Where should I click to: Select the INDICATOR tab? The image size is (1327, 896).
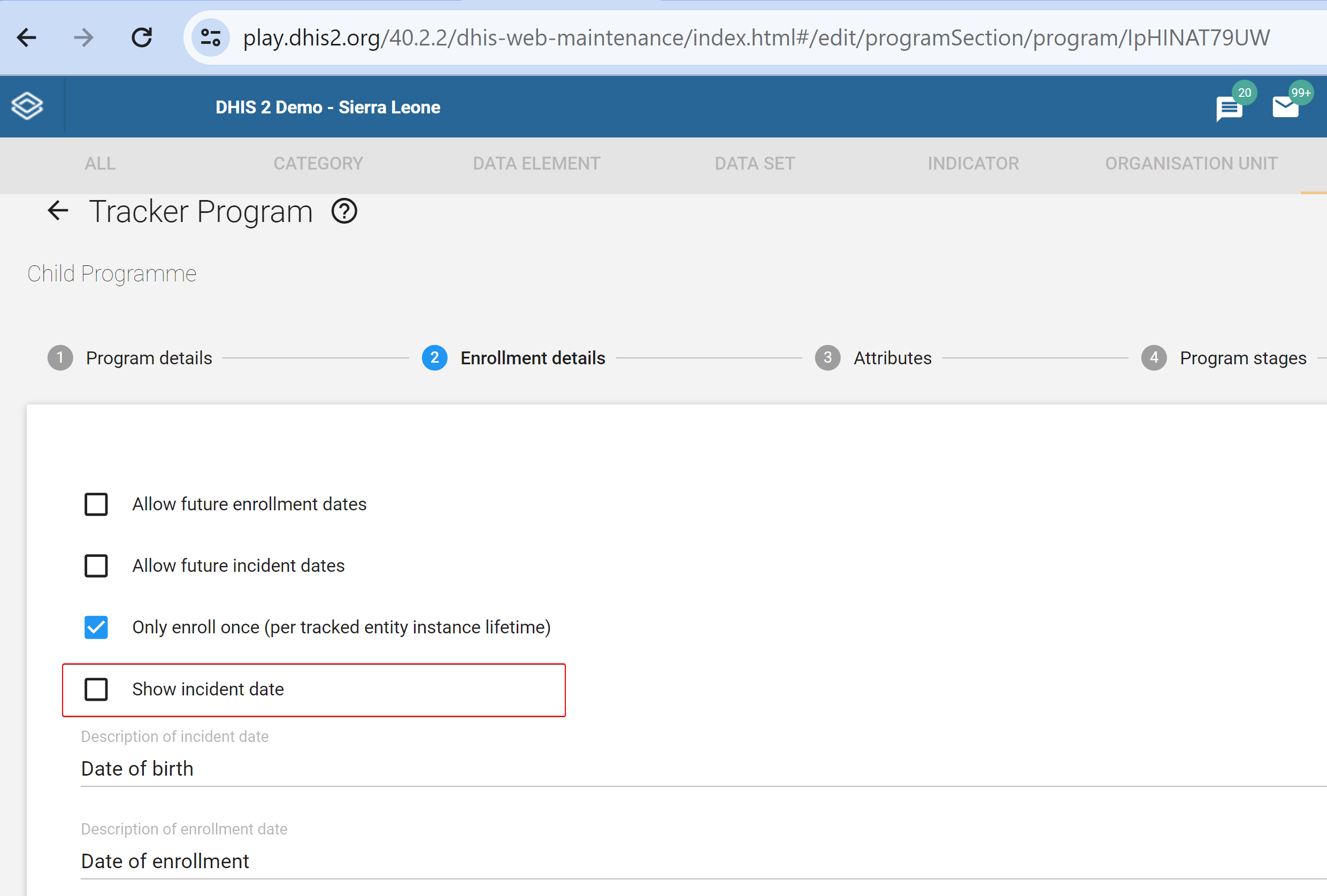(x=973, y=164)
